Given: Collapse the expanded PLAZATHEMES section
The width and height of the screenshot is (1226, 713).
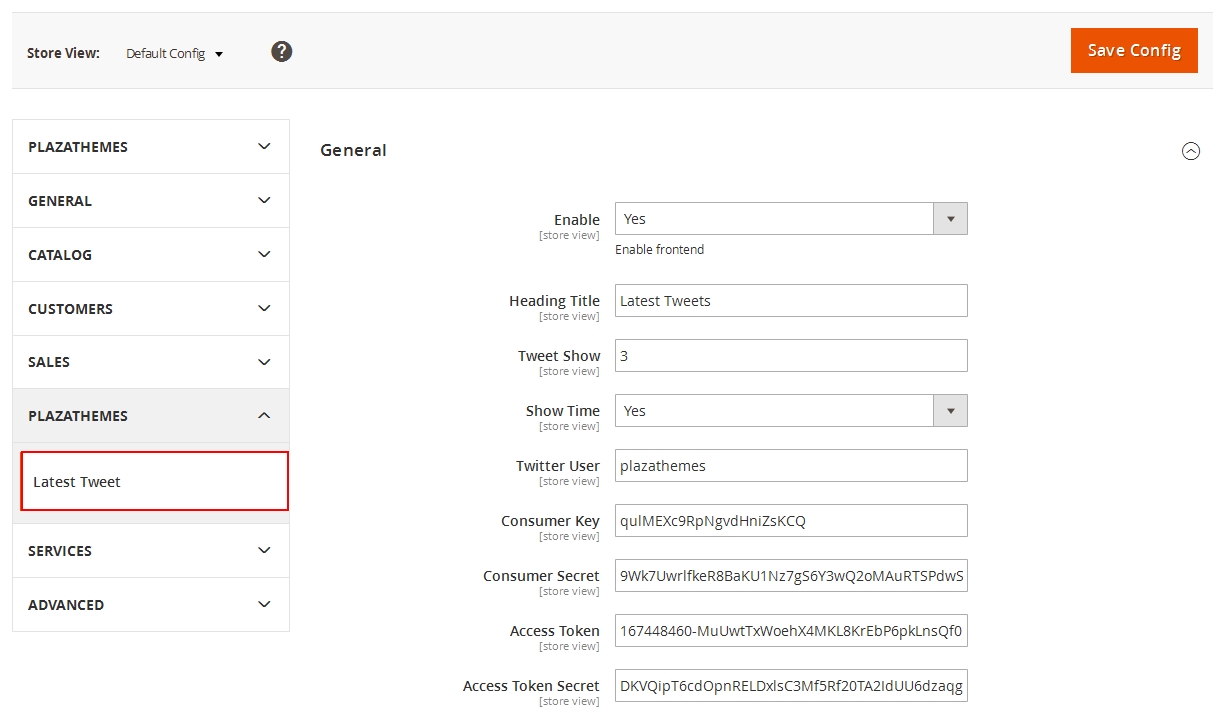Looking at the screenshot, I should [x=150, y=416].
